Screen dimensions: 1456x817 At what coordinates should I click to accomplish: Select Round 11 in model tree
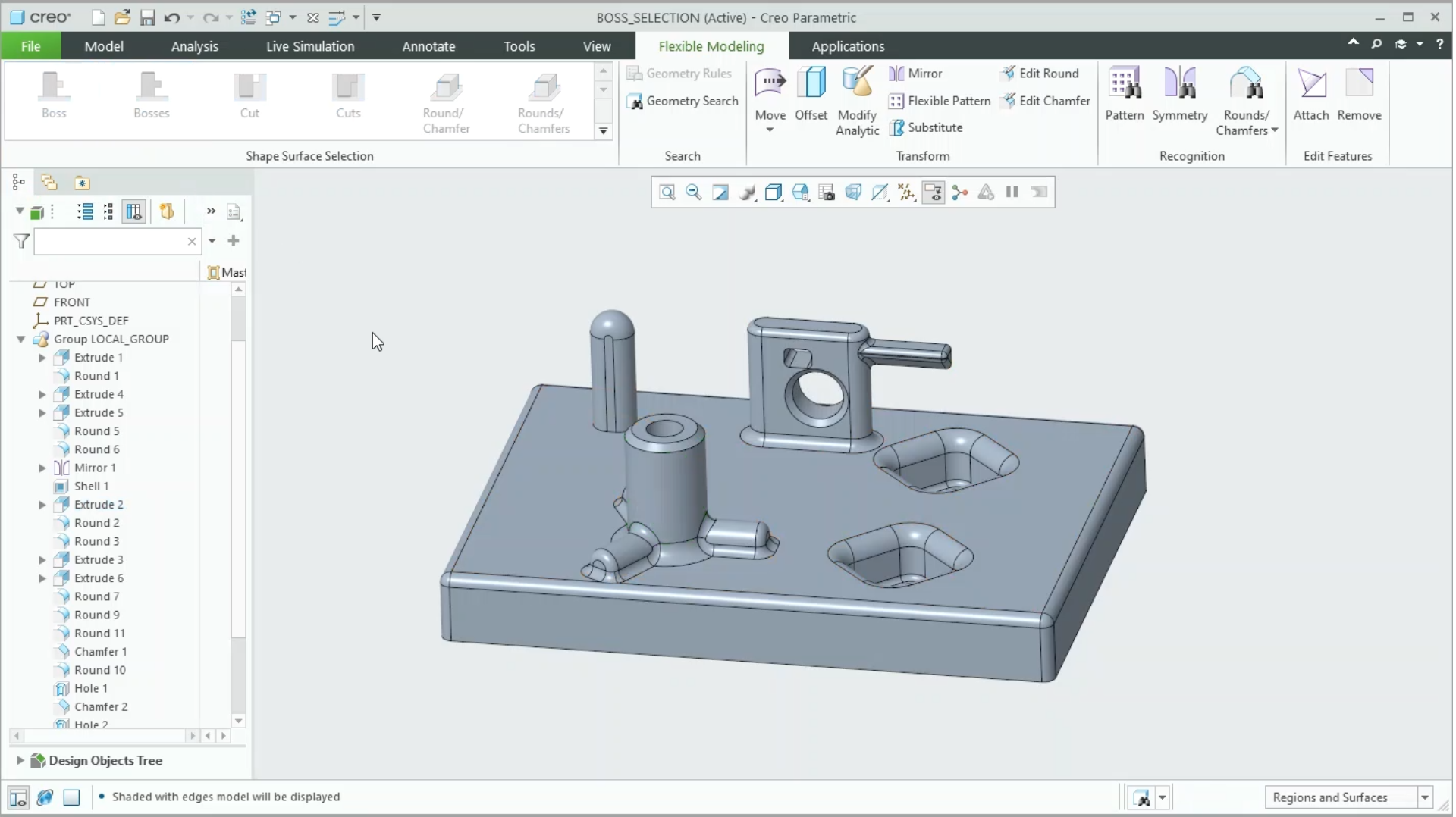point(99,634)
